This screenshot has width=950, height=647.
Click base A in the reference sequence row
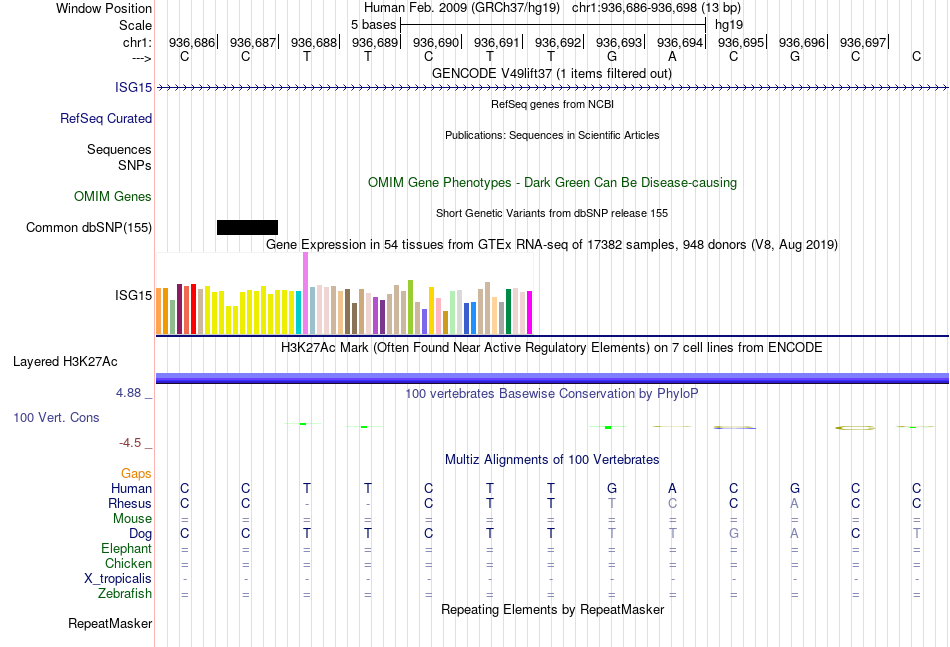pos(673,57)
